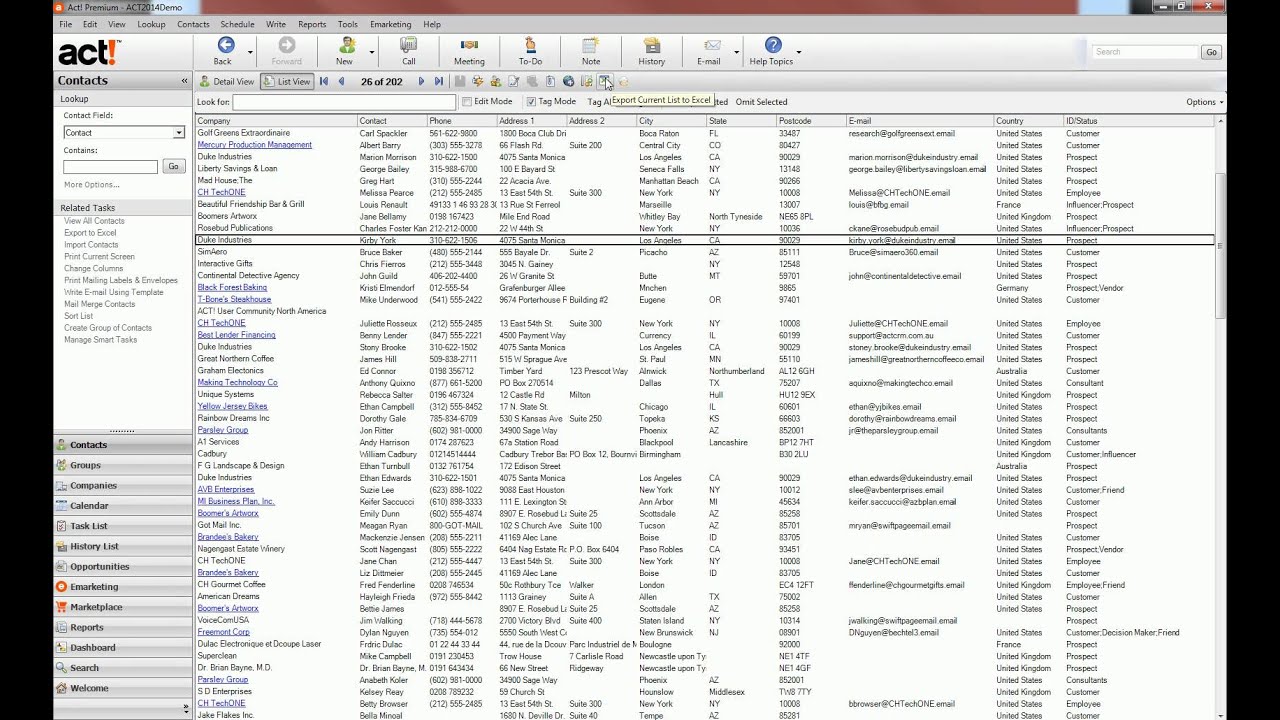Expand the E-mail button dropdown arrow
This screenshot has height=720, width=1280.
[x=737, y=51]
